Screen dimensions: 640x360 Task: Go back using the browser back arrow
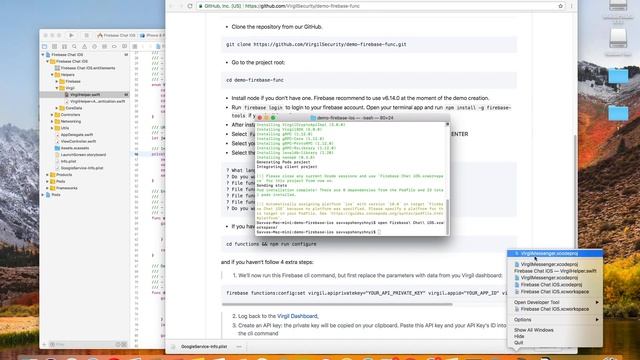pos(171,6)
